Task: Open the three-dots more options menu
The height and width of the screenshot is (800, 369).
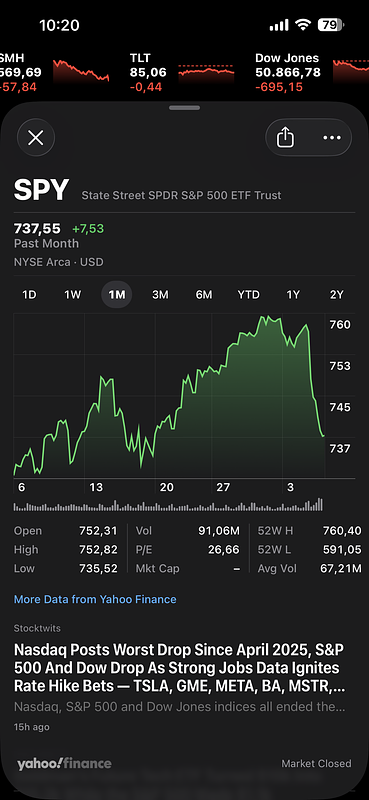Action: click(332, 137)
